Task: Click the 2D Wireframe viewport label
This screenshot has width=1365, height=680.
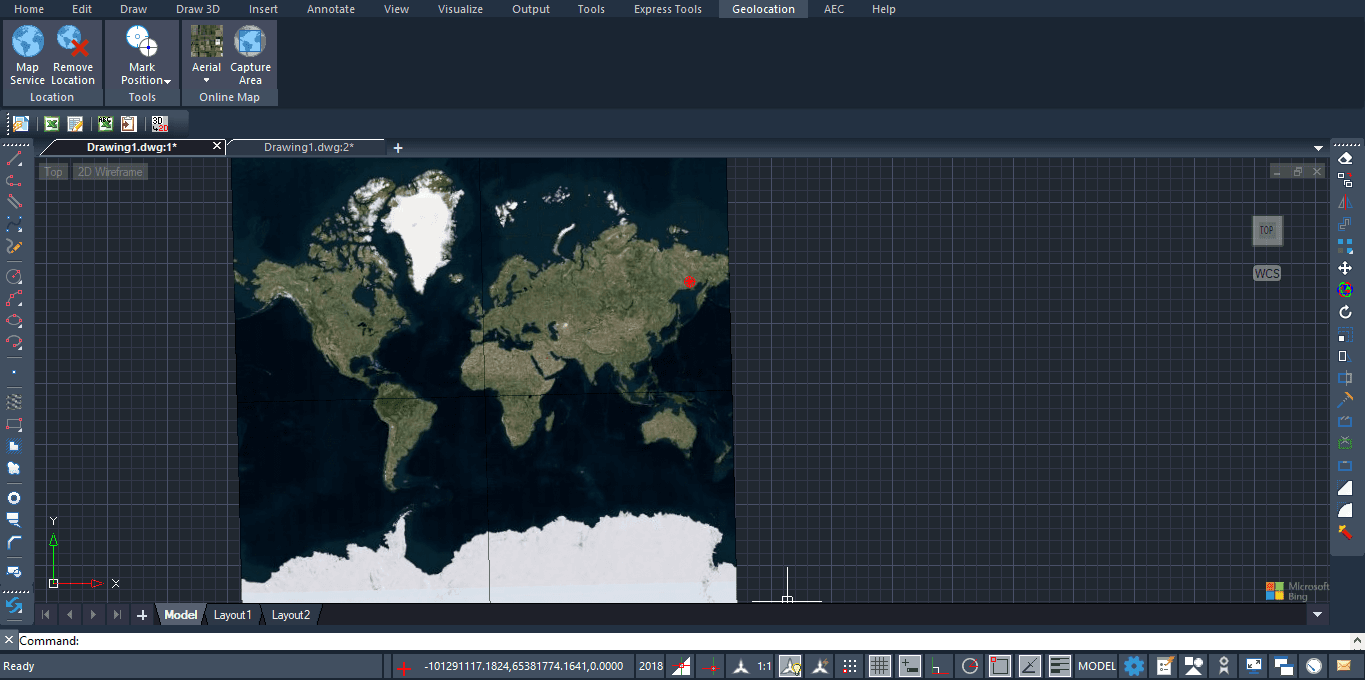Action: (110, 171)
